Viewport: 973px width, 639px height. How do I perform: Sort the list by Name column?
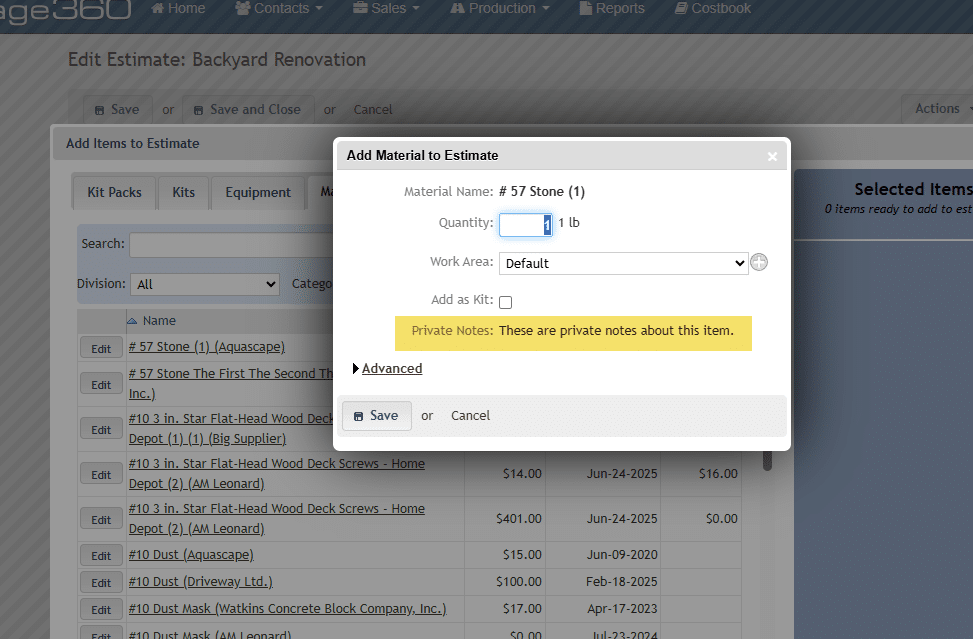(159, 321)
